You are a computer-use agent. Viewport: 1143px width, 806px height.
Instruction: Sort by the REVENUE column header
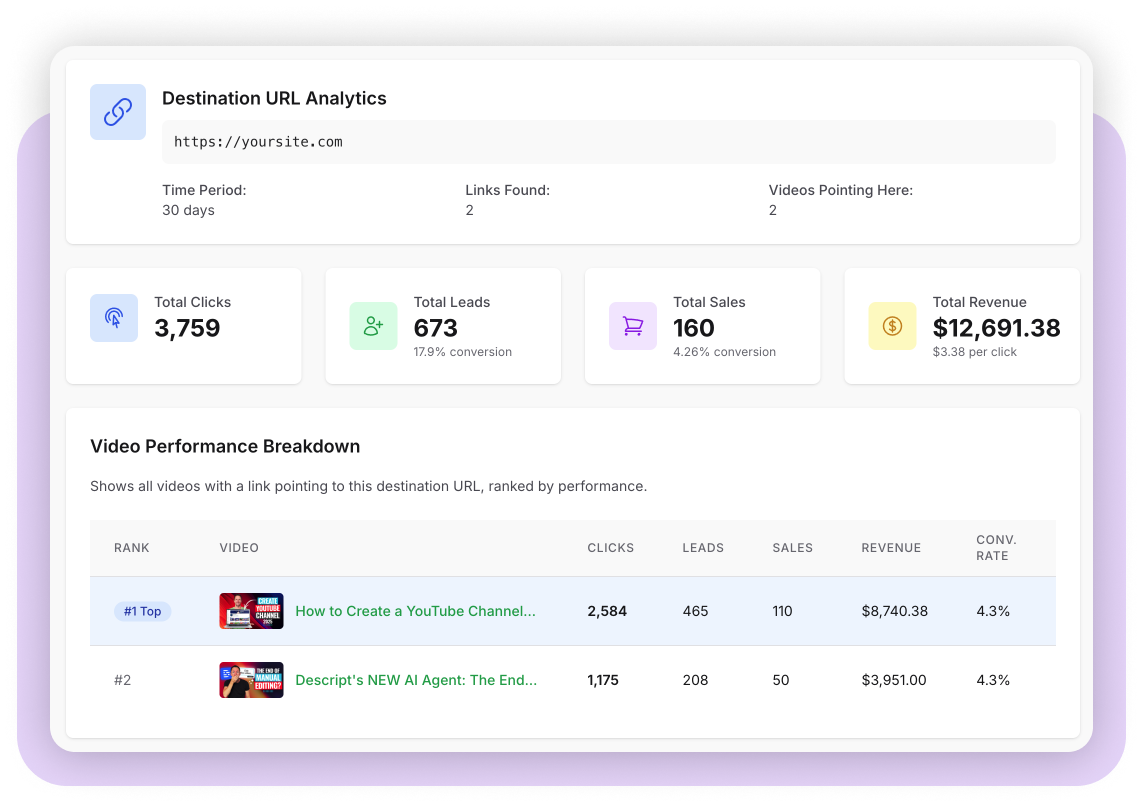point(891,547)
